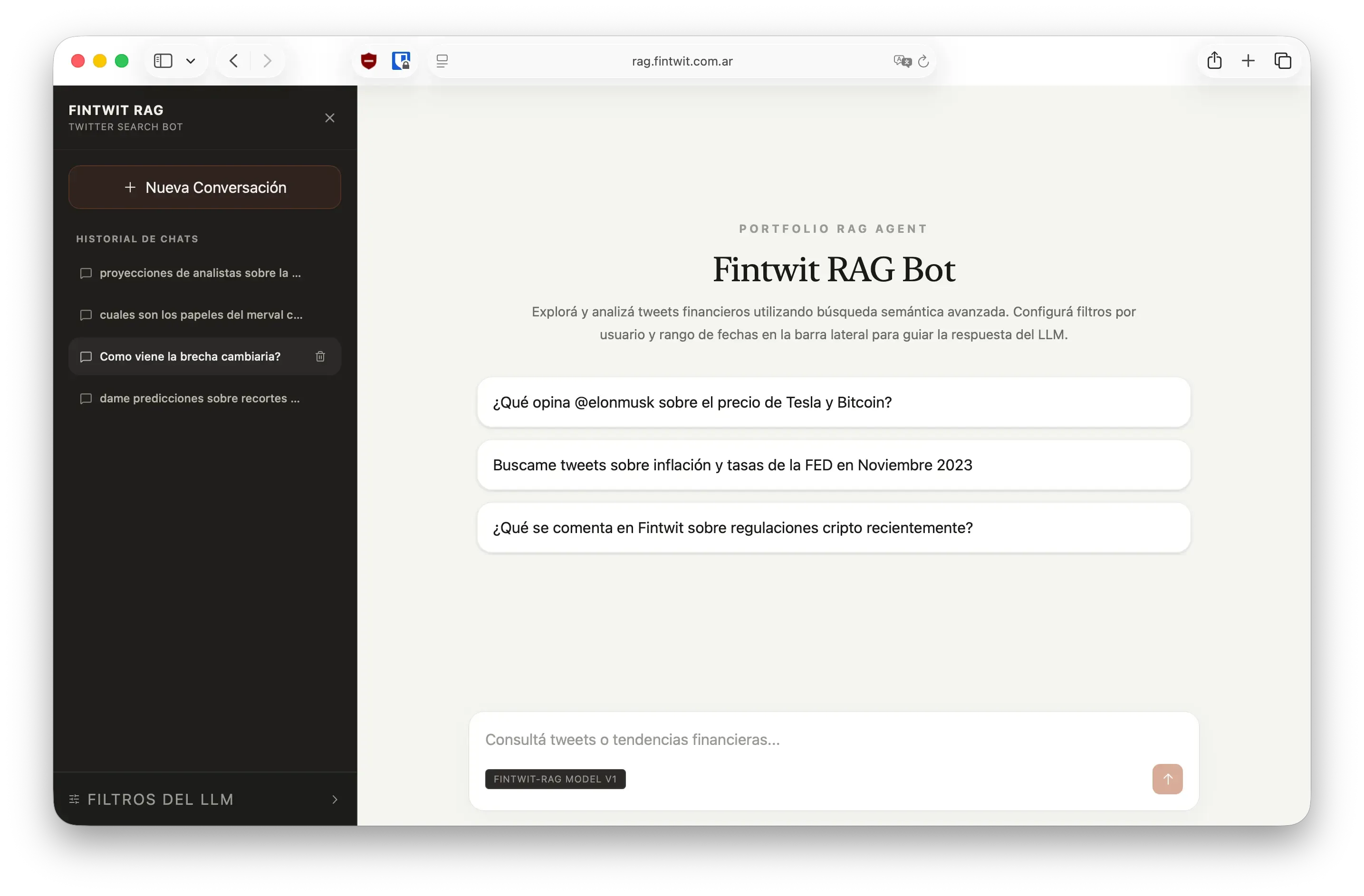Go back in Safari history
The image size is (1364, 896).
(233, 61)
